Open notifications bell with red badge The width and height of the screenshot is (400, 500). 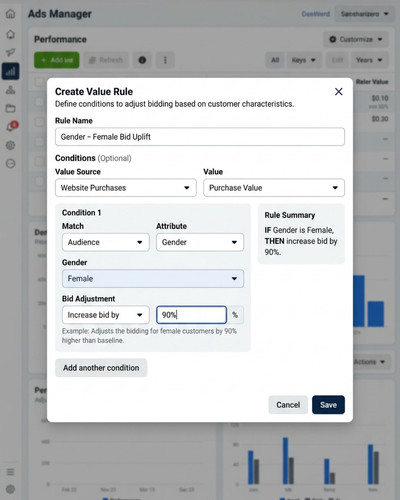pyautogui.click(x=12, y=127)
